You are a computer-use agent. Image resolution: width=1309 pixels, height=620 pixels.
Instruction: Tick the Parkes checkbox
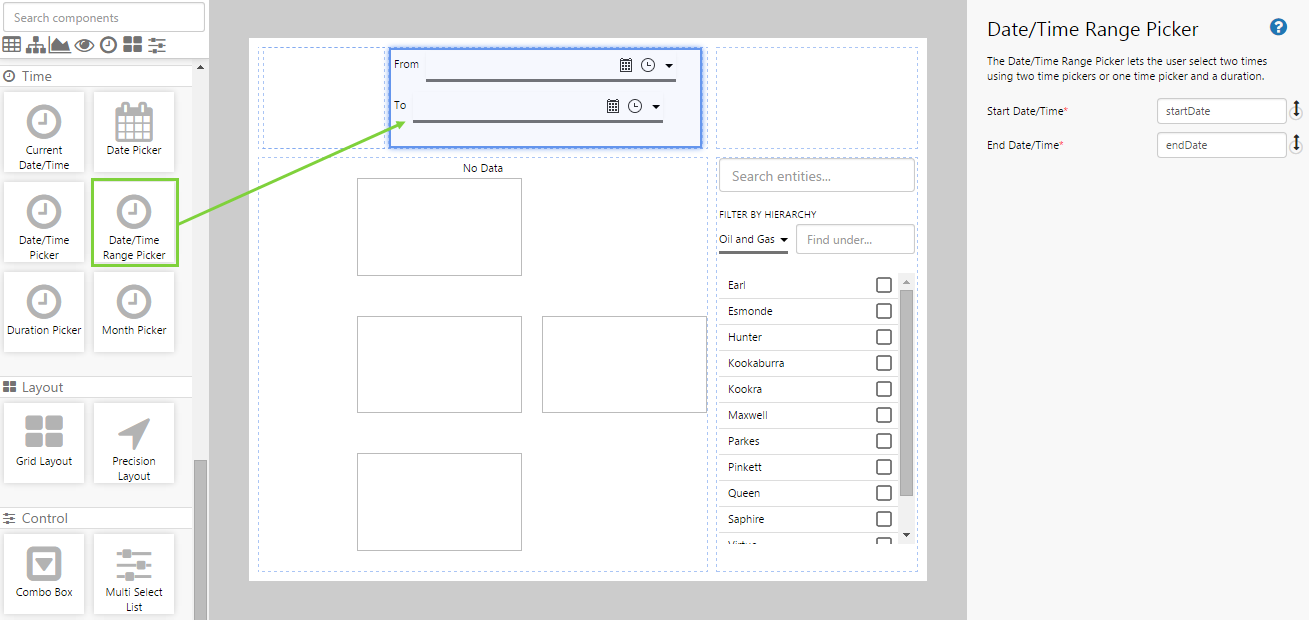884,441
